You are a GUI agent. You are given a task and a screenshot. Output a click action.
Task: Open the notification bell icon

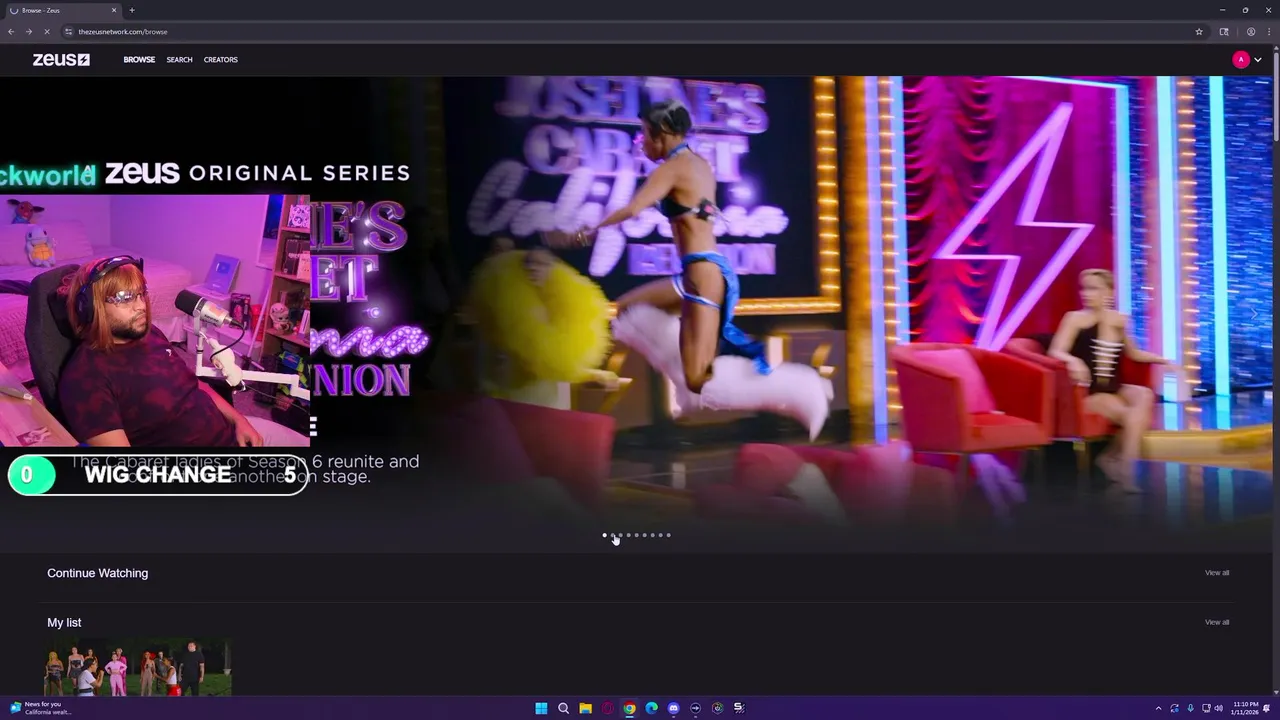(x=1267, y=708)
